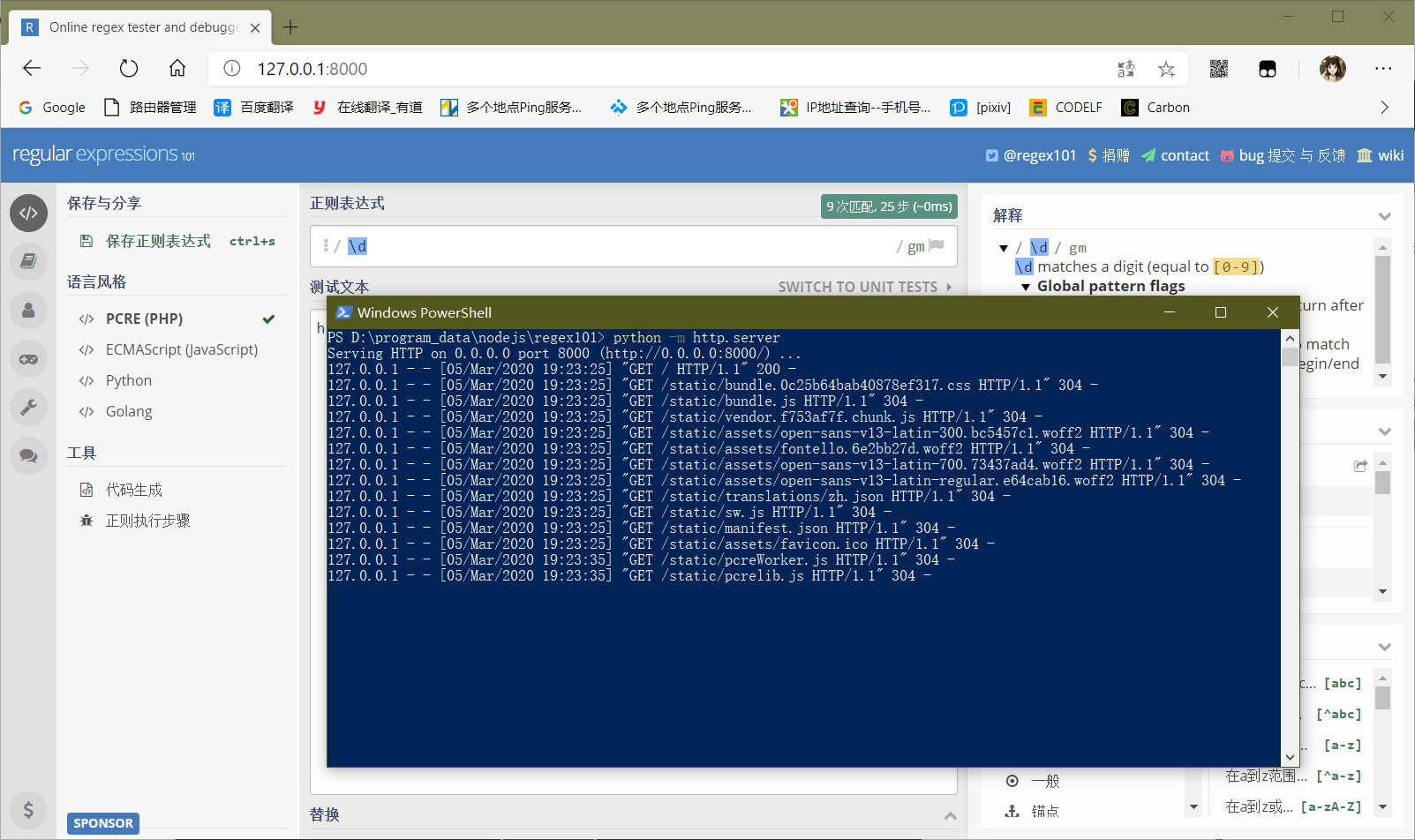Image resolution: width=1415 pixels, height=840 pixels.
Task: Launch the regex quiz via the gamepad icon
Action: tap(28, 359)
